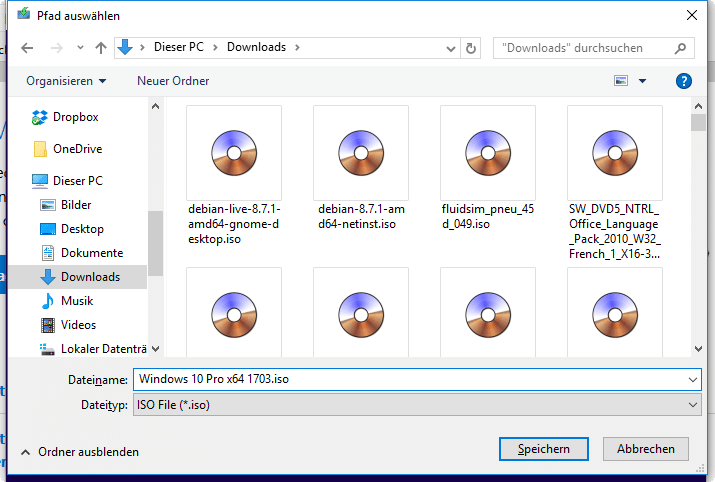This screenshot has height=482, width=715.
Task: Open the Dateiname dropdown arrow
Action: pyautogui.click(x=693, y=380)
